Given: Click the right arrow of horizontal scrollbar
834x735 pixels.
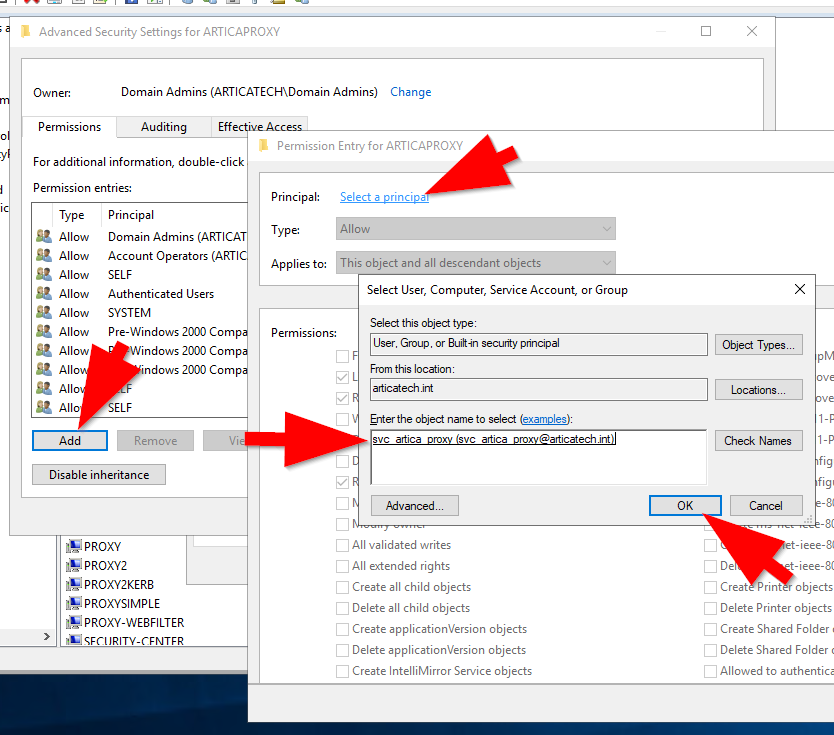Looking at the screenshot, I should (x=46, y=636).
